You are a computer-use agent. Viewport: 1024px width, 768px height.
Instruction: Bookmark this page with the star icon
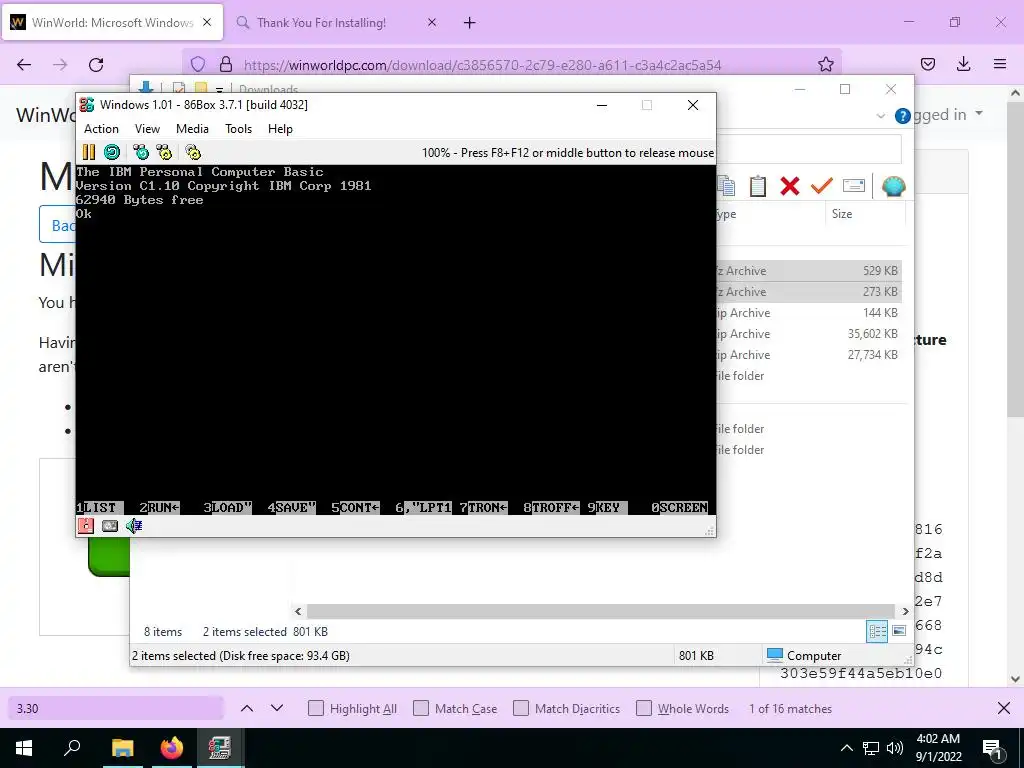point(825,65)
